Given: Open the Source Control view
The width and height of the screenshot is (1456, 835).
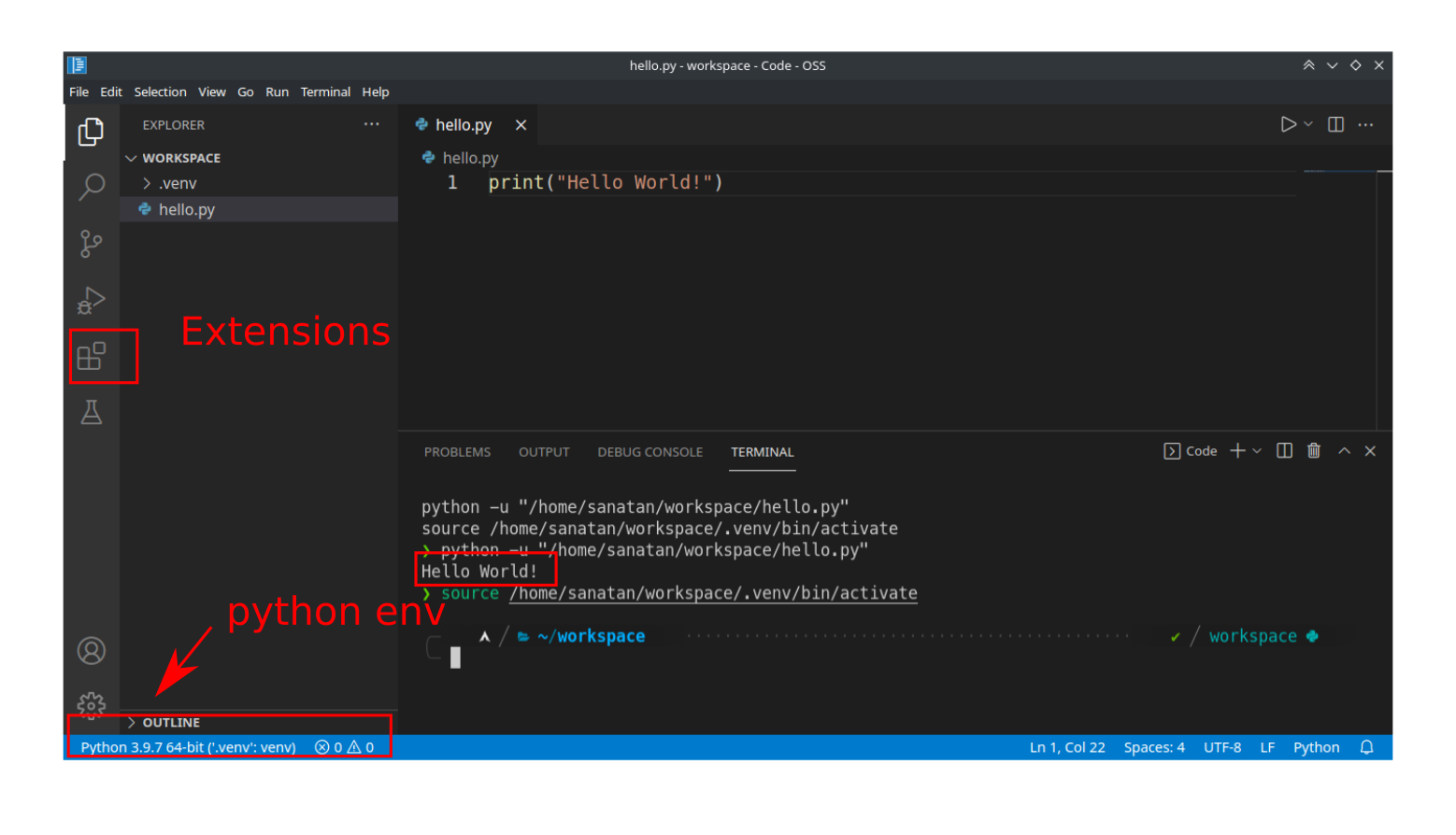Looking at the screenshot, I should pos(91,244).
